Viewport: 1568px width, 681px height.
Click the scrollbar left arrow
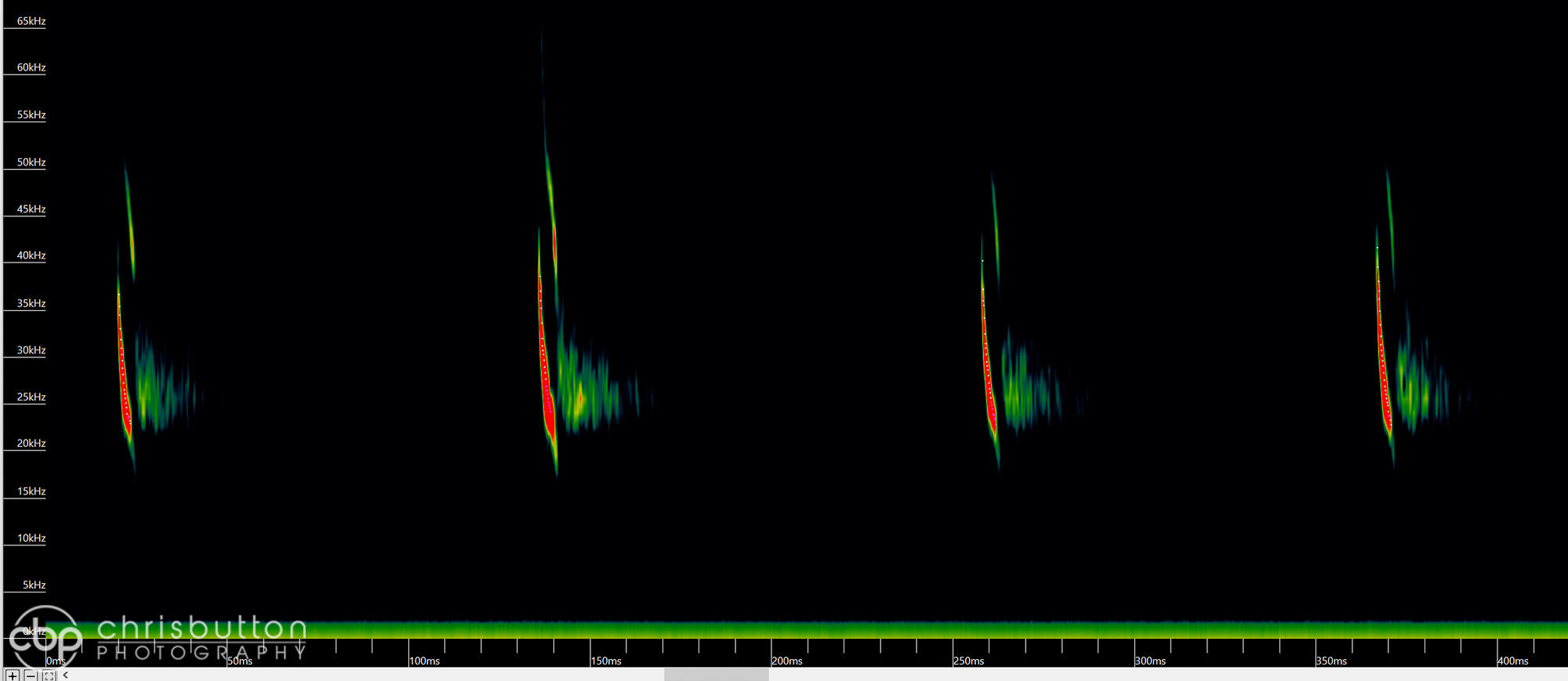pos(66,675)
